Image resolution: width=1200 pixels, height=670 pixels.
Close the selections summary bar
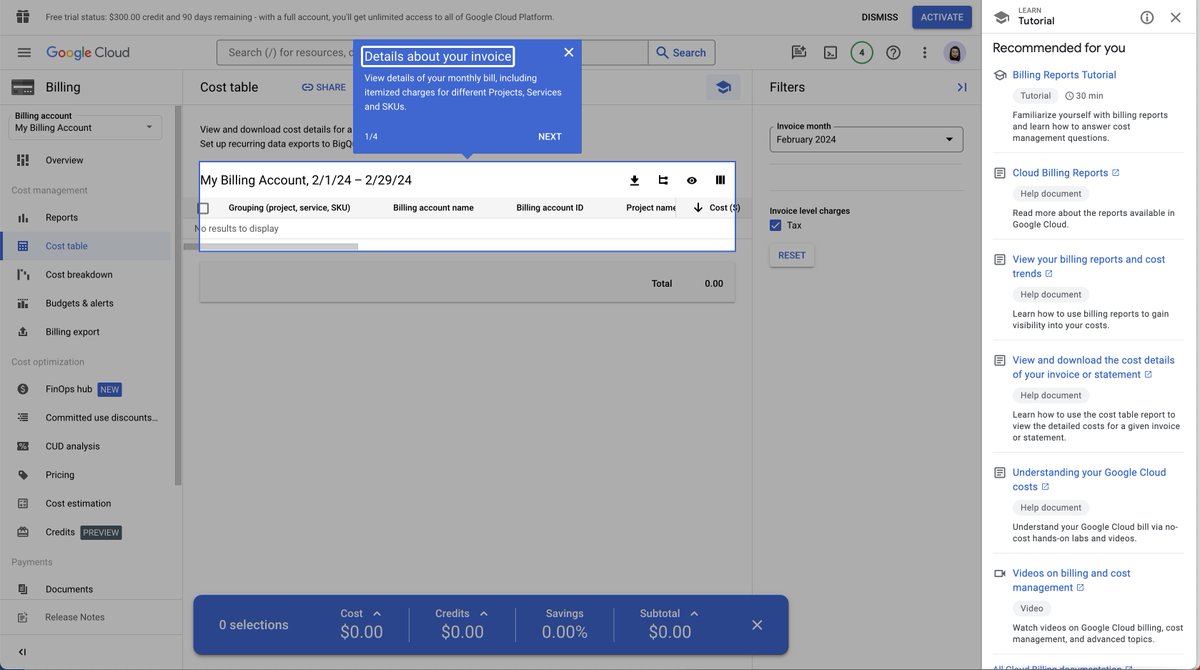(x=757, y=625)
